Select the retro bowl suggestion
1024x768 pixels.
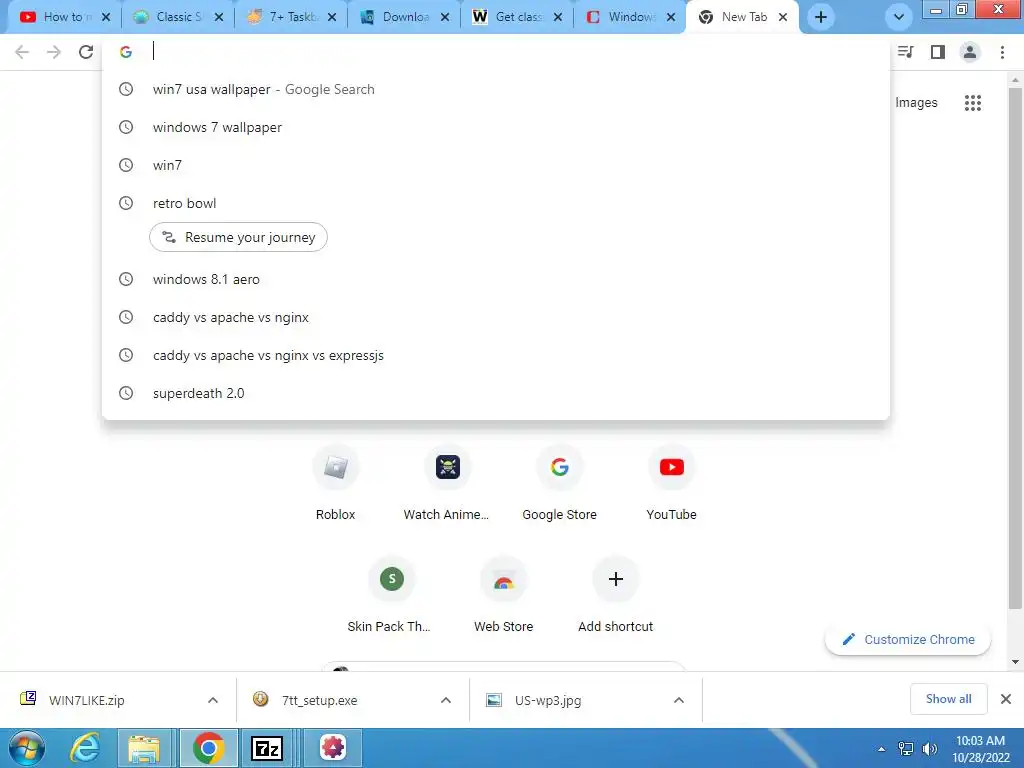pos(496,203)
